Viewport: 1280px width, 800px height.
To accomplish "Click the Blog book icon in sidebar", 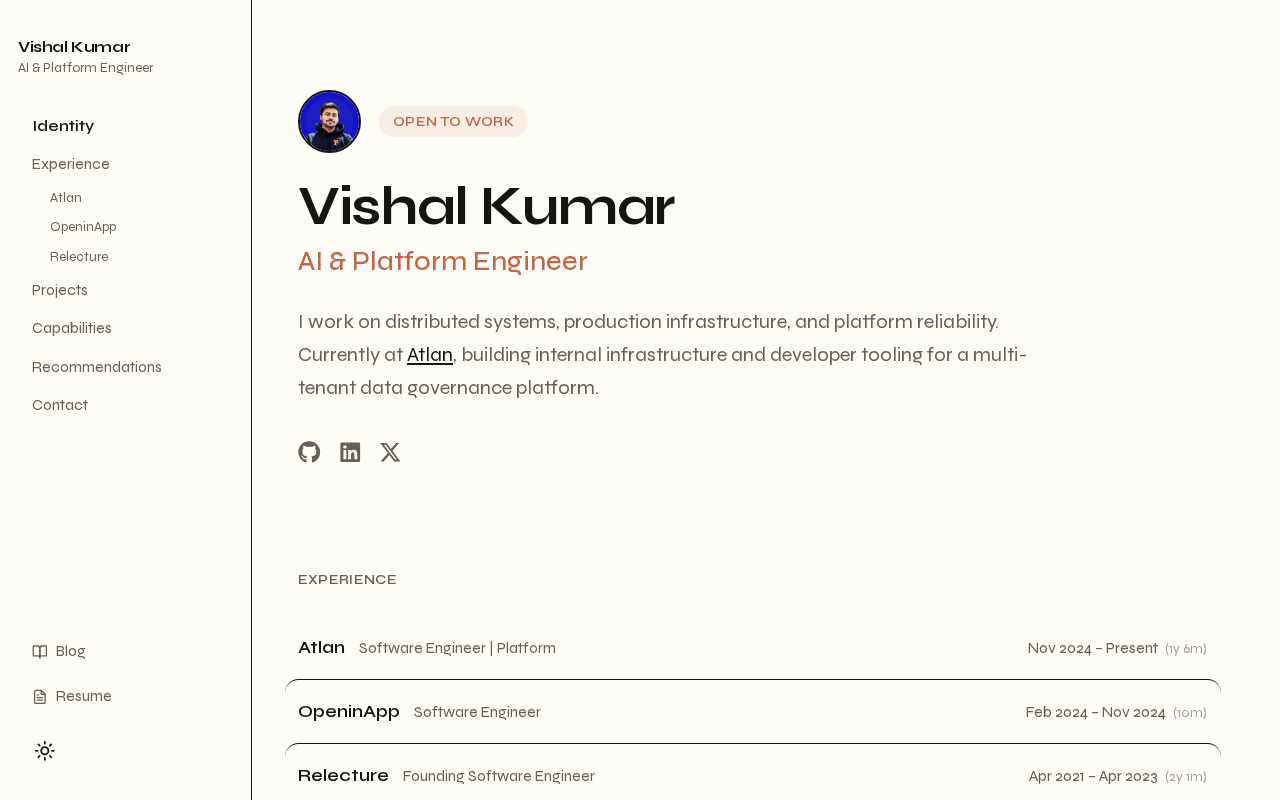I will 40,652.
